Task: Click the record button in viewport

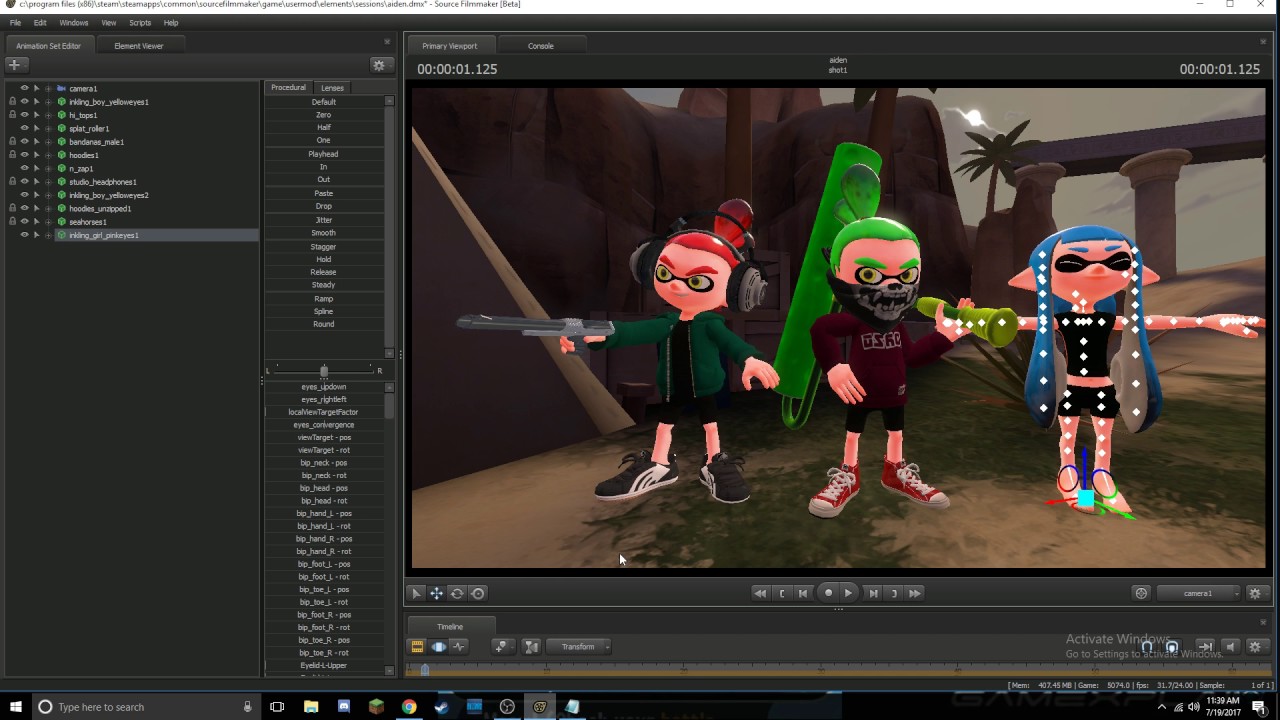Action: [828, 593]
